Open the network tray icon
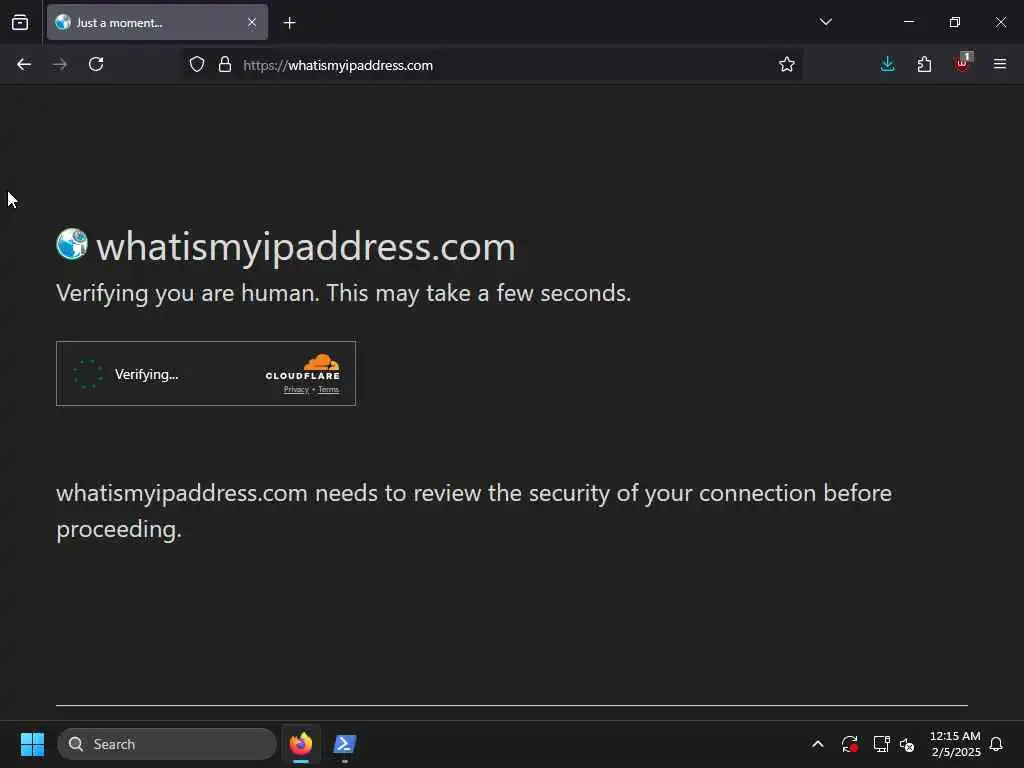The image size is (1024, 768). click(x=881, y=744)
